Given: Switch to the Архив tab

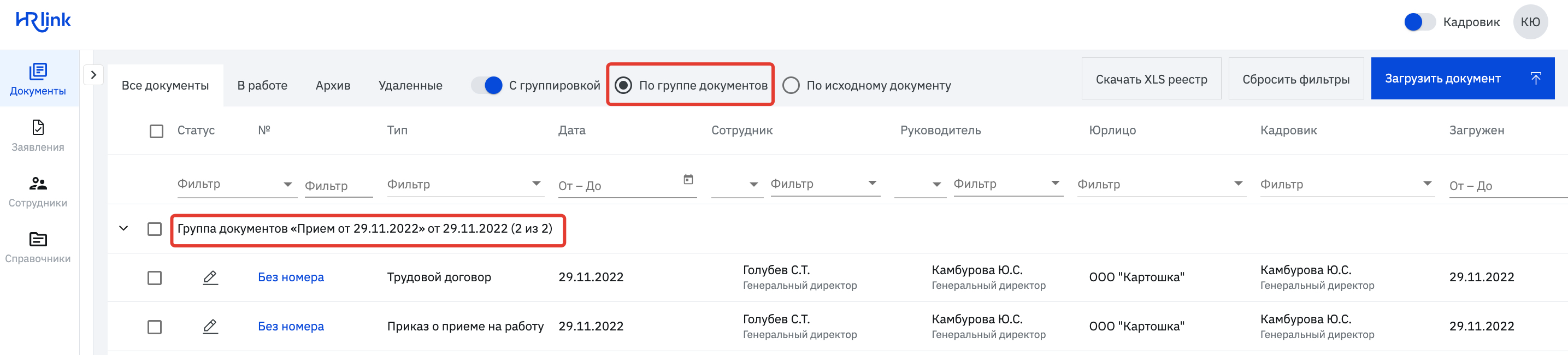Looking at the screenshot, I should tap(333, 85).
